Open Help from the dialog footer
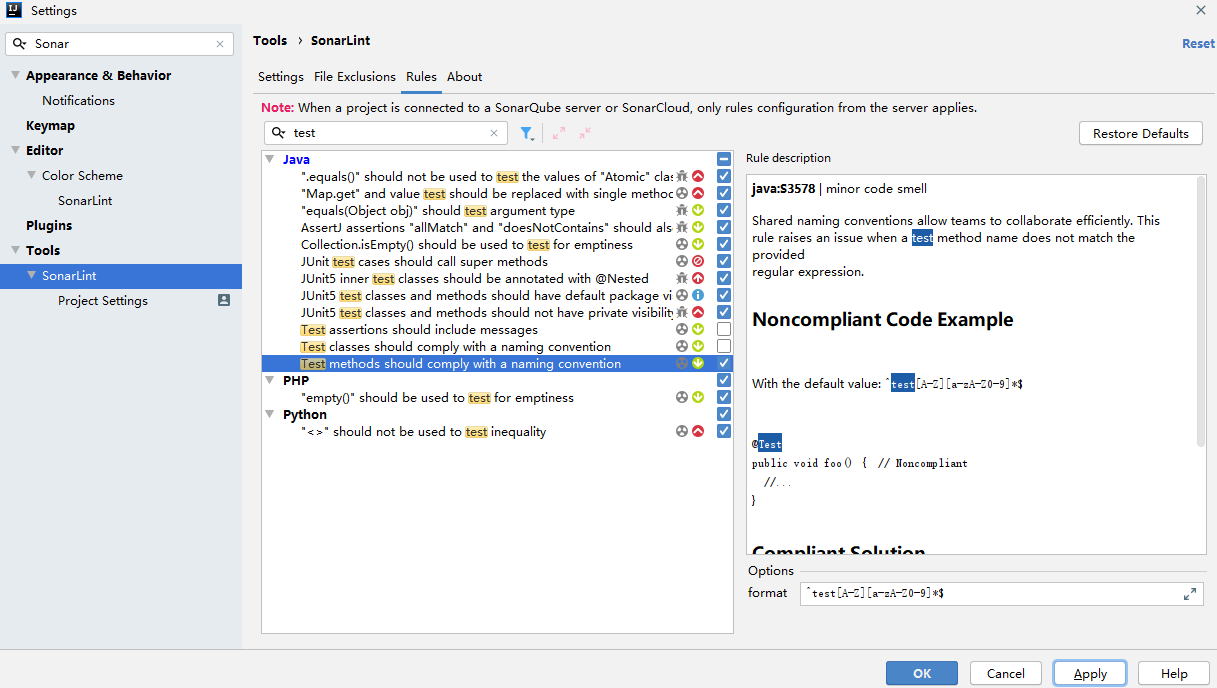This screenshot has width=1217, height=688. 1174,674
